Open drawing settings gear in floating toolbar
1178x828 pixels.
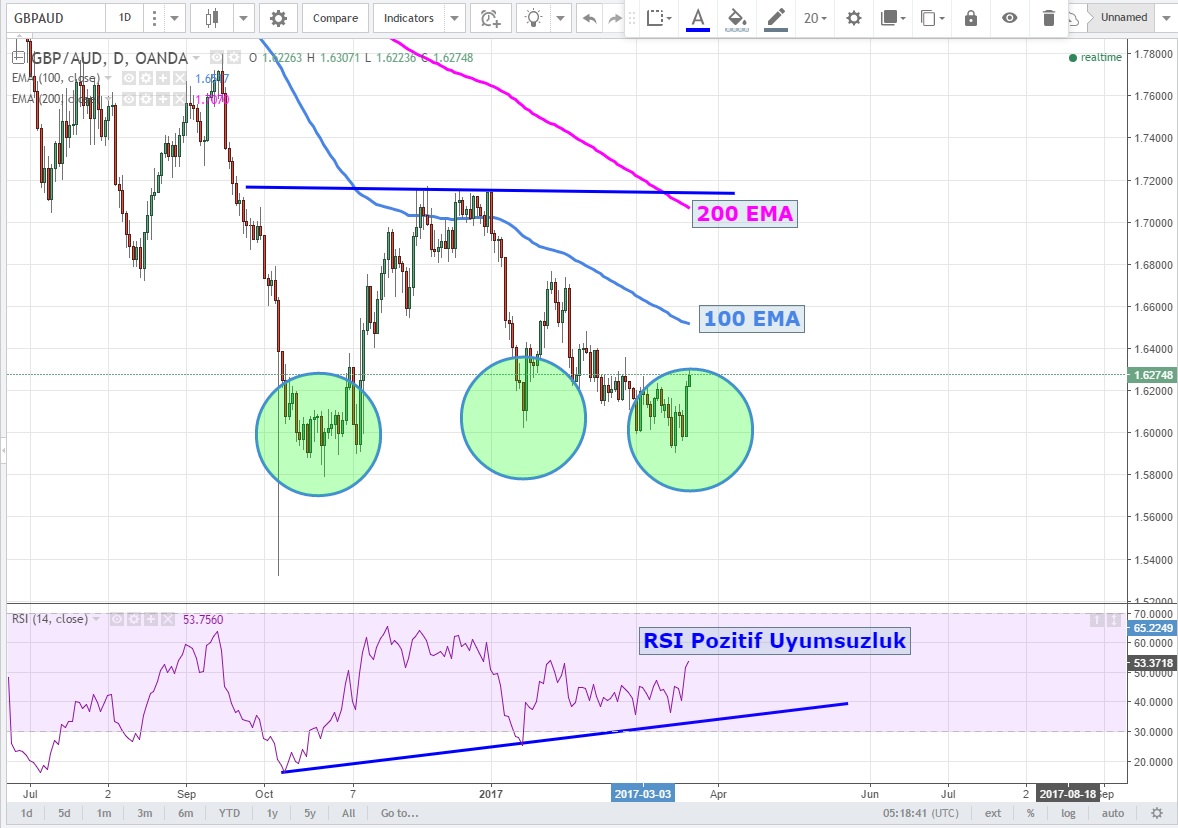coord(853,18)
